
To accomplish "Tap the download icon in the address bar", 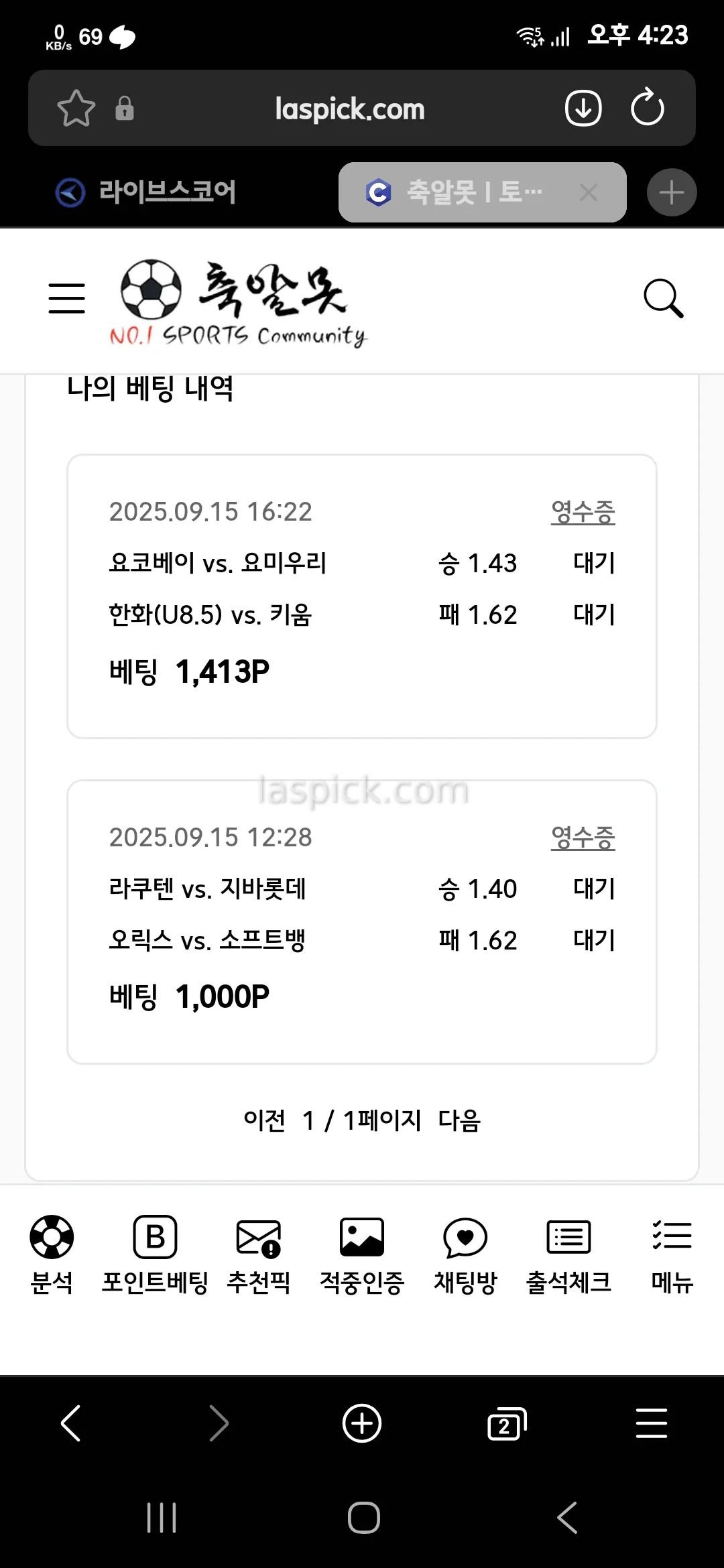I will pyautogui.click(x=583, y=109).
